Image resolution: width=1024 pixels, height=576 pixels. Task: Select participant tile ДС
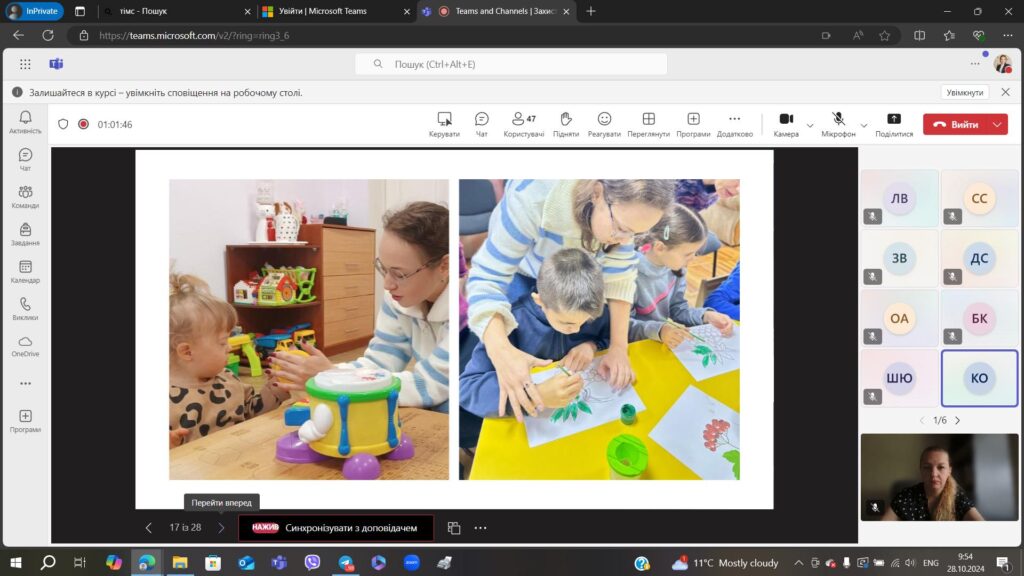[979, 258]
